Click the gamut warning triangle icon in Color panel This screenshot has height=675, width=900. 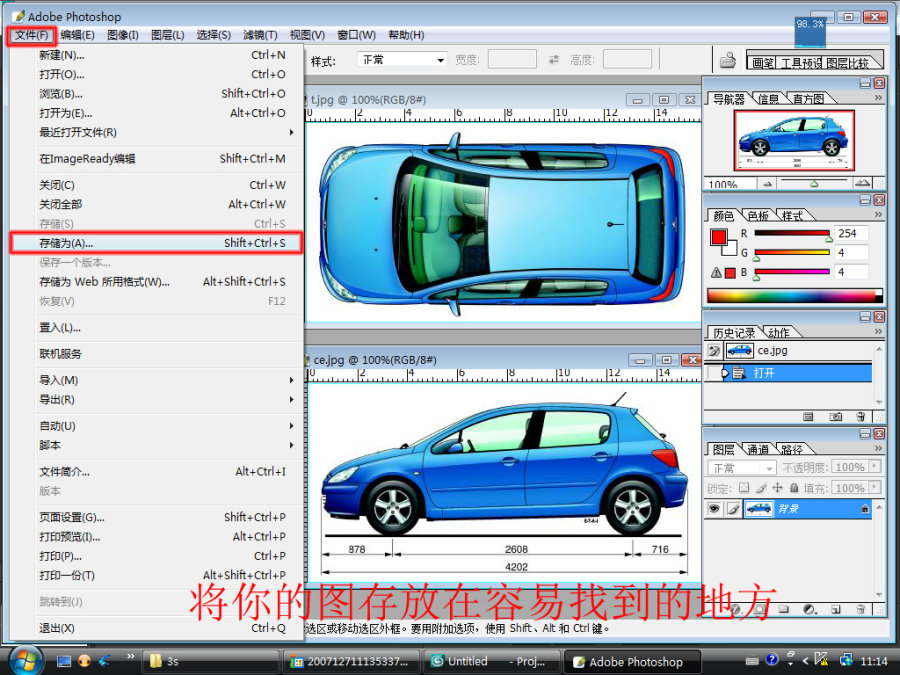[x=716, y=273]
